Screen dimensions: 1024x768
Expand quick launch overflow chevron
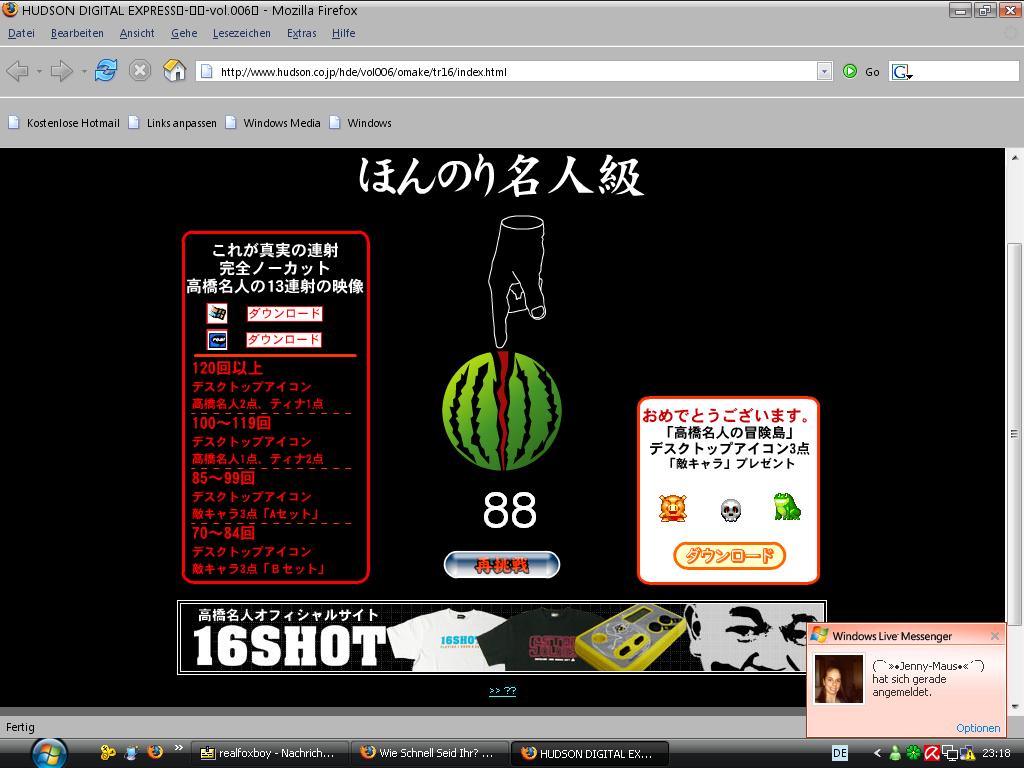tap(178, 748)
